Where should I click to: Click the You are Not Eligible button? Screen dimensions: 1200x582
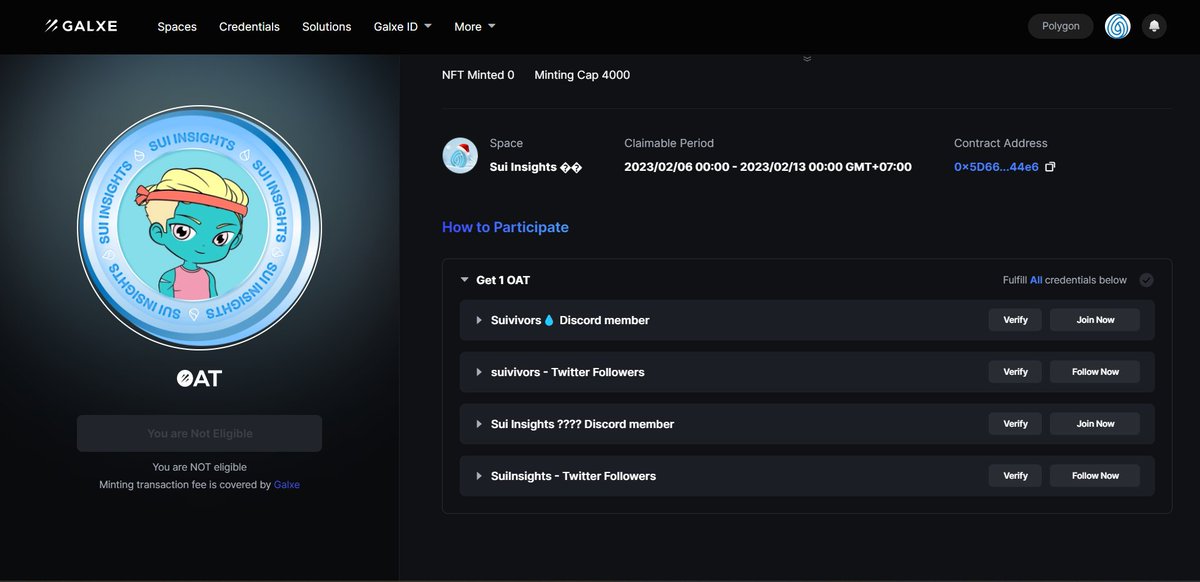199,433
